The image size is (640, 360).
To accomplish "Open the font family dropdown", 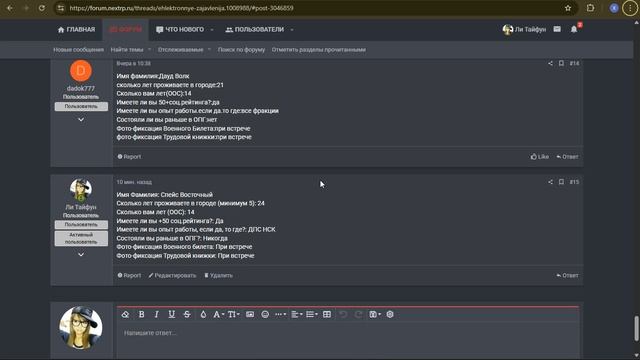I will [219, 314].
